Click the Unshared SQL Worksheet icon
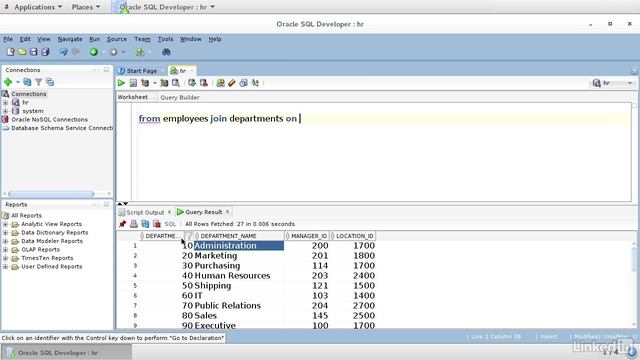Image resolution: width=640 pixels, height=360 pixels. point(220,83)
